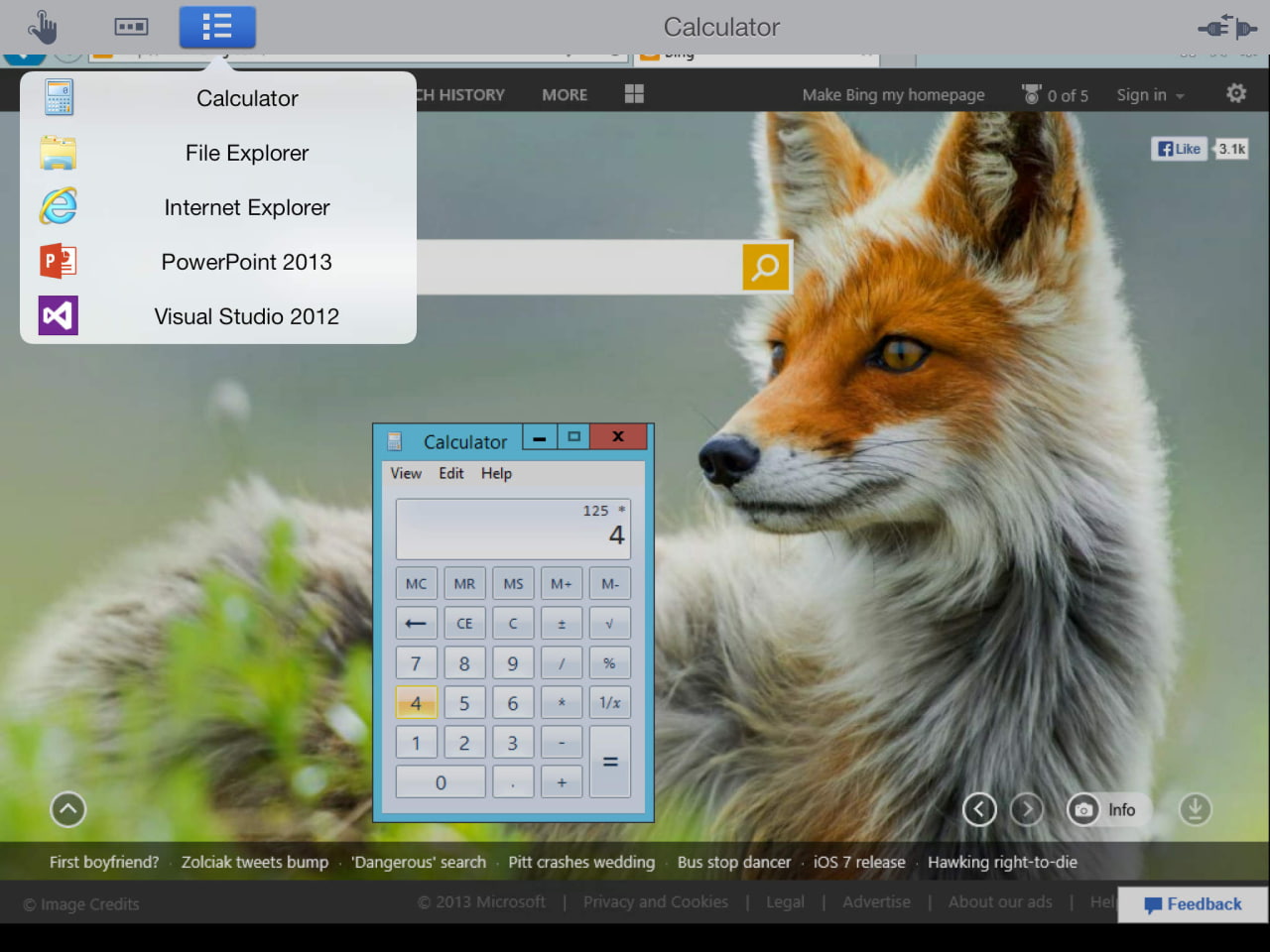1270x952 pixels.
Task: Launch Visual Studio 2012 from the app list
Action: pyautogui.click(x=246, y=316)
